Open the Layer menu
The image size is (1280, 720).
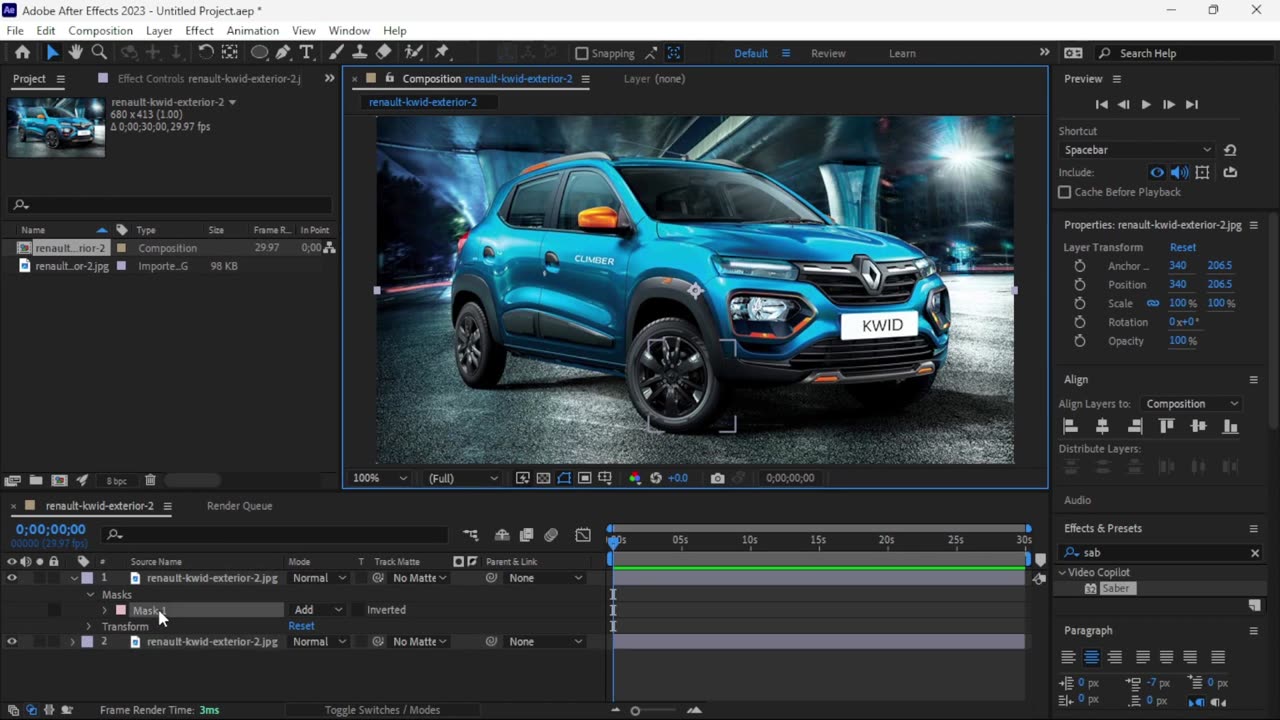(159, 31)
